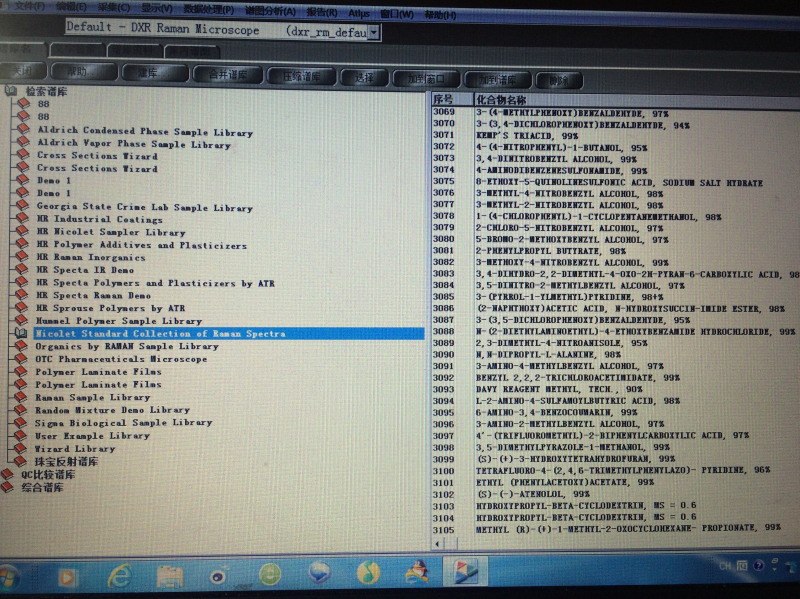This screenshot has height=599, width=800.
Task: Click the 合并谱库 button
Action: (x=228, y=75)
